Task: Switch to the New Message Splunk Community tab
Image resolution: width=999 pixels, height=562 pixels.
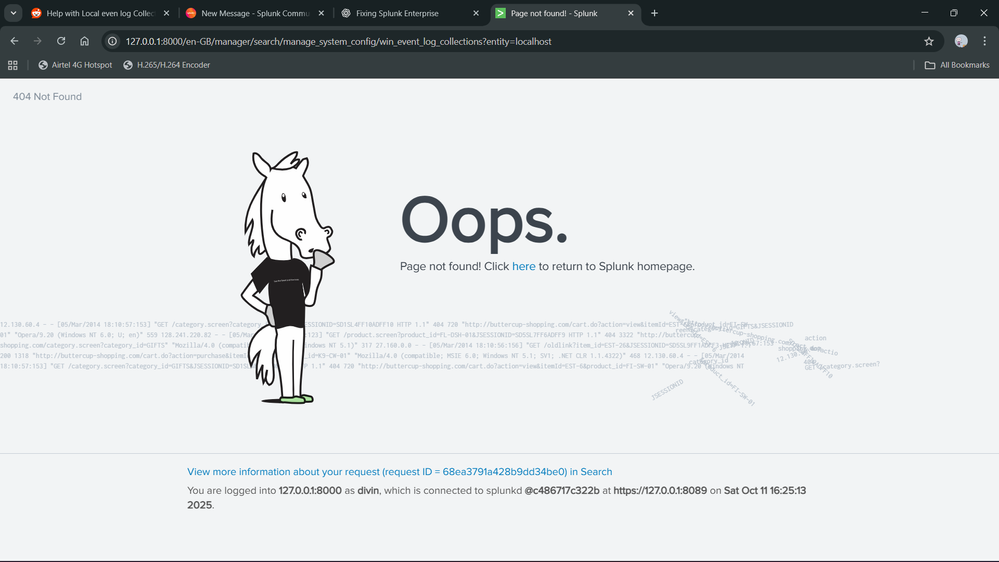Action: [250, 13]
